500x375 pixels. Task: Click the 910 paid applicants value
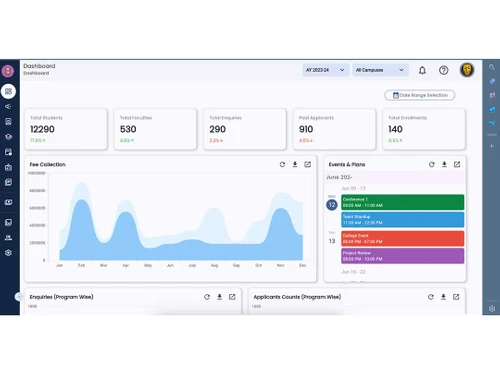click(x=306, y=129)
